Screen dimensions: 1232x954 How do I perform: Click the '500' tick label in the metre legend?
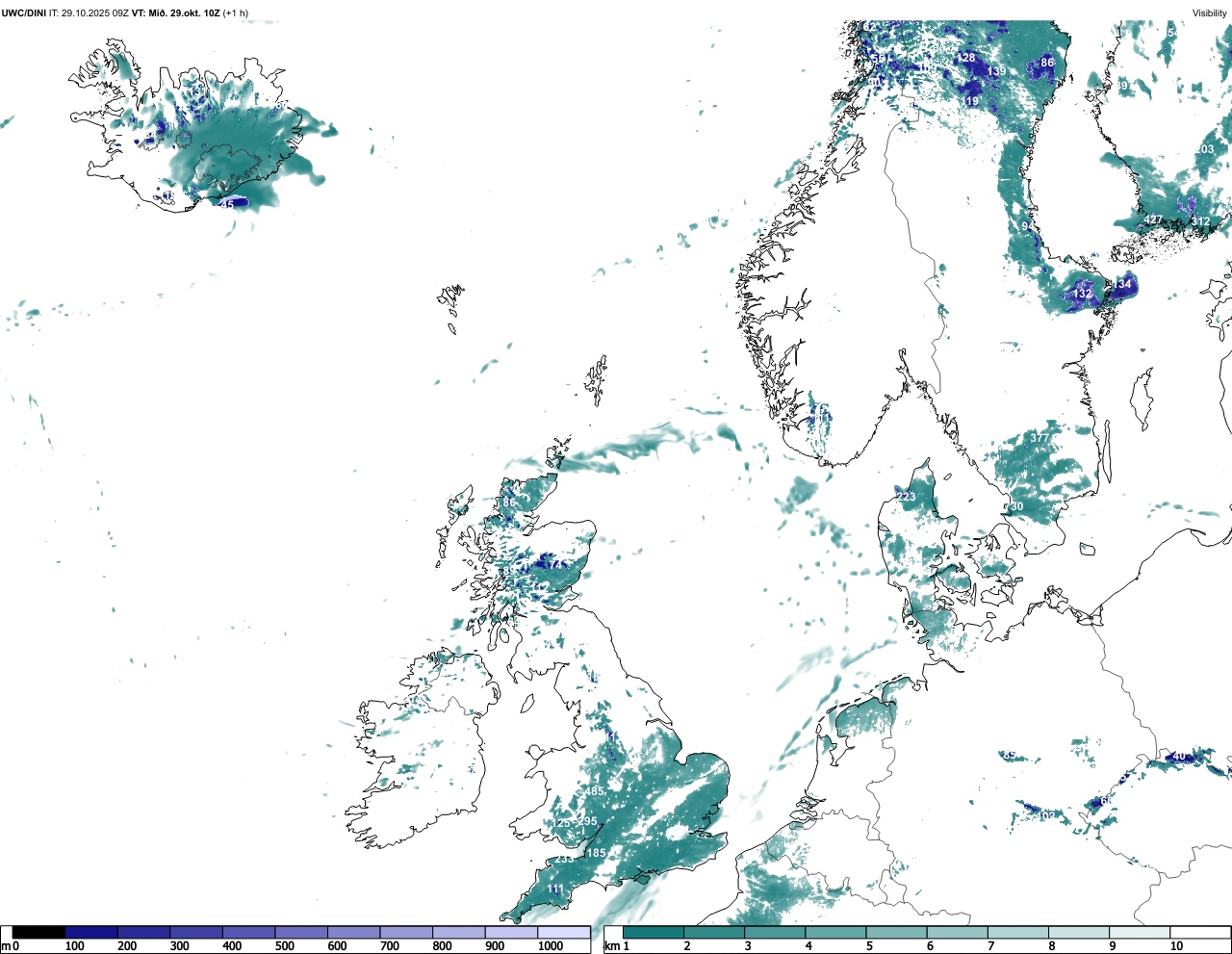[x=284, y=946]
